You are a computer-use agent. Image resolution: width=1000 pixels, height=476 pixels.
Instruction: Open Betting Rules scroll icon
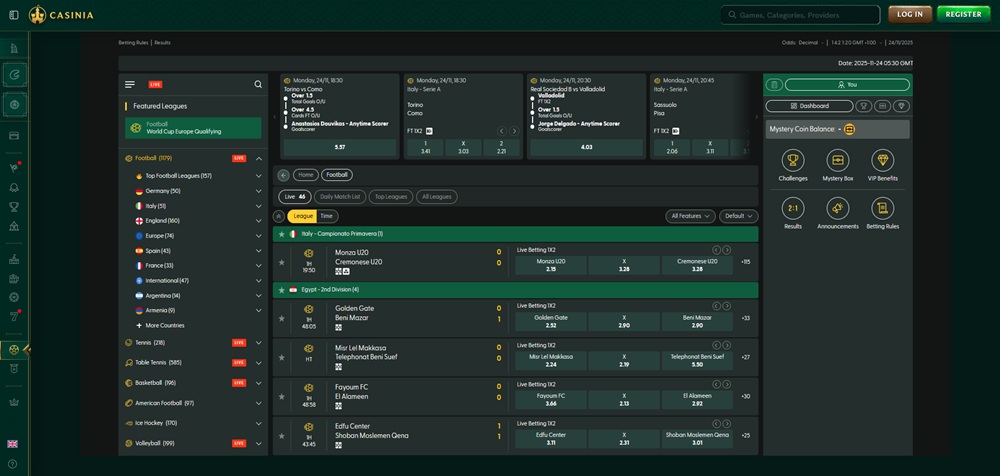click(883, 208)
